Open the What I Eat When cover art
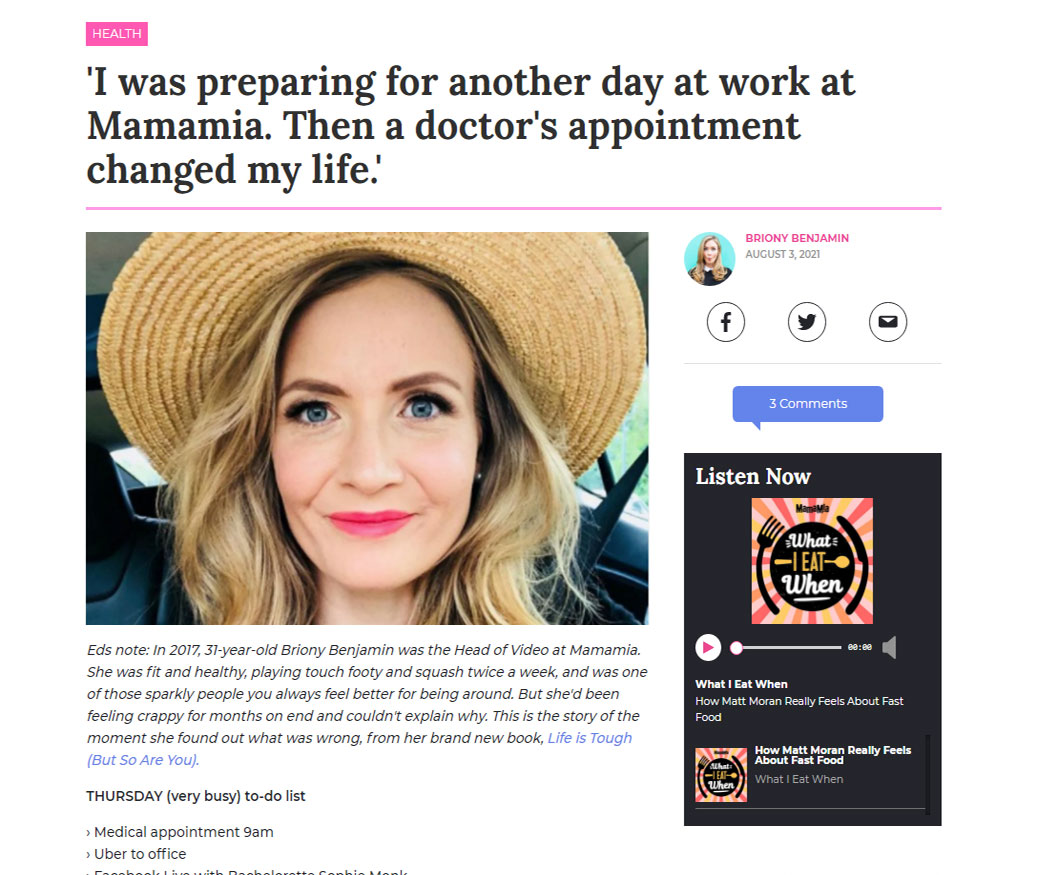The height and width of the screenshot is (875, 1037). (x=812, y=561)
